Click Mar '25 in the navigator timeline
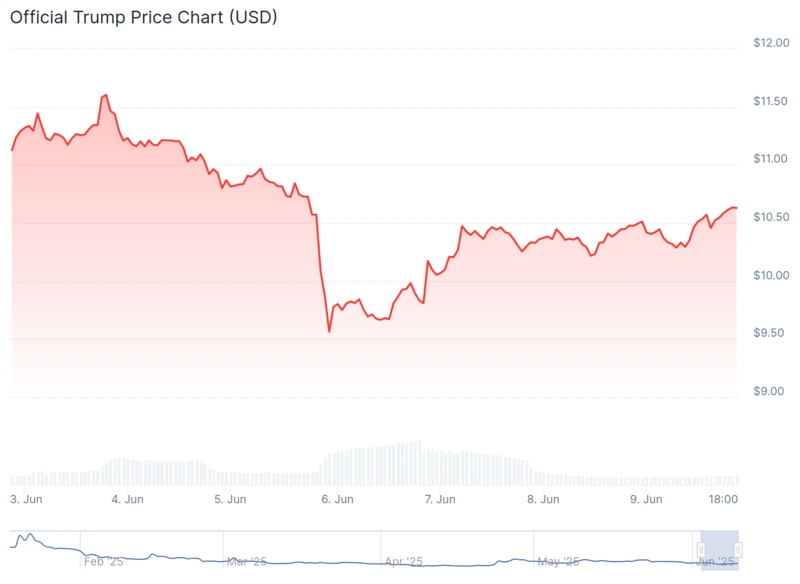Viewport: 800px width, 584px height. (245, 562)
